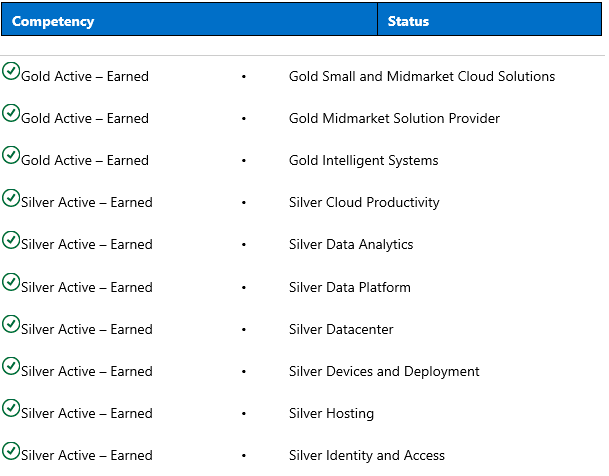The width and height of the screenshot is (609, 476).
Task: Select 'Silver Data Analytics' text
Action: pos(351,245)
